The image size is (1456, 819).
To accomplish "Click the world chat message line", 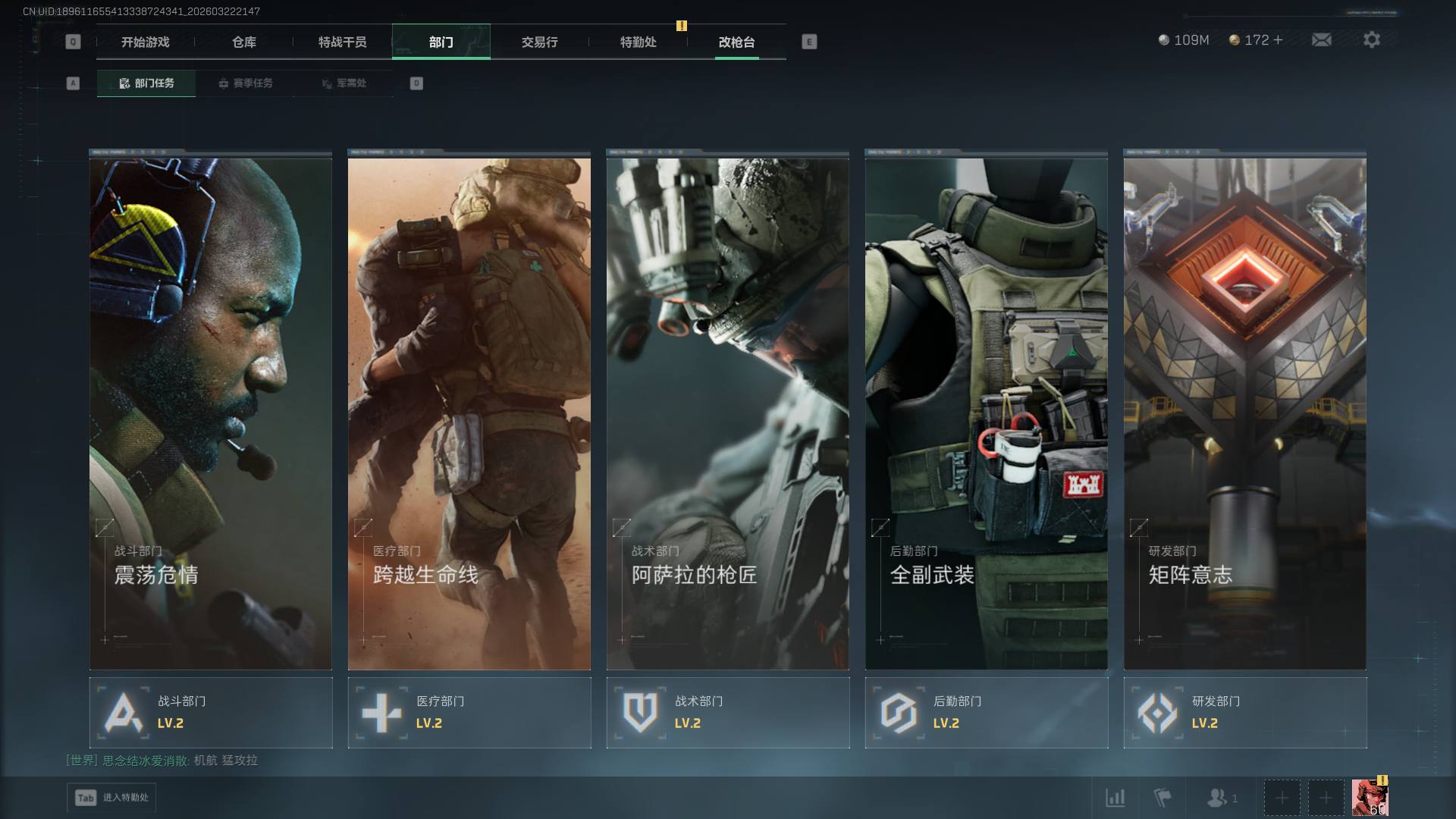I will click(x=162, y=760).
